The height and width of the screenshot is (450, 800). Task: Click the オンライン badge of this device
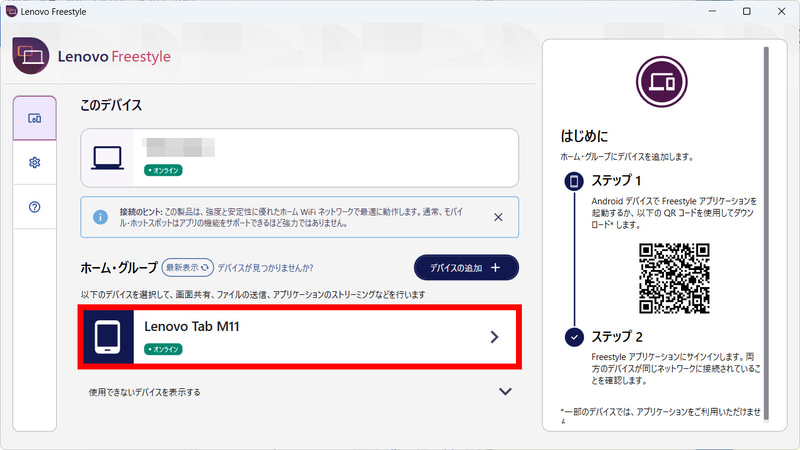tap(163, 170)
